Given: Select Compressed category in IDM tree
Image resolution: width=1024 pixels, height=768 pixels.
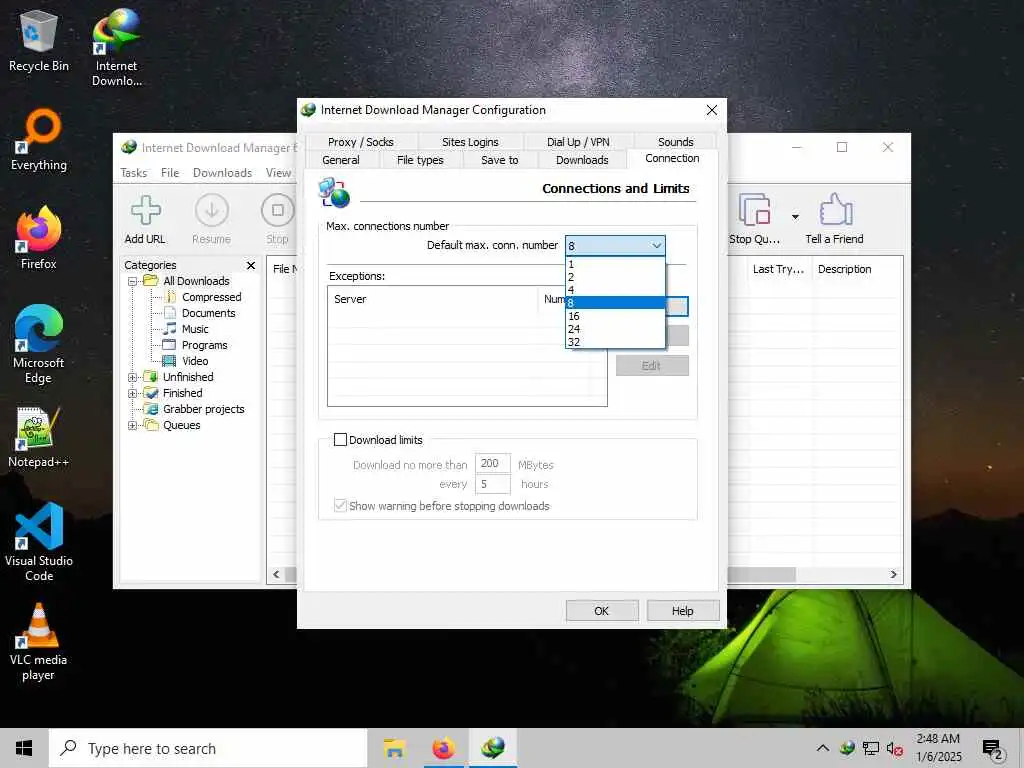Looking at the screenshot, I should pos(212,297).
